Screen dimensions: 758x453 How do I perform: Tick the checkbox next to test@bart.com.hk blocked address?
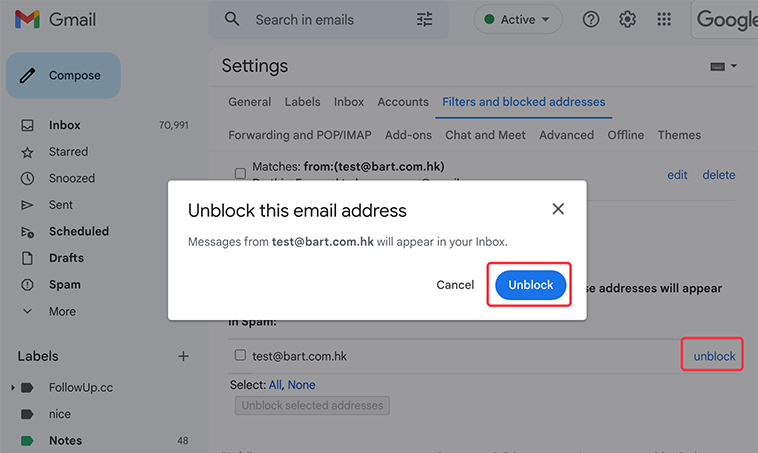[x=240, y=355]
